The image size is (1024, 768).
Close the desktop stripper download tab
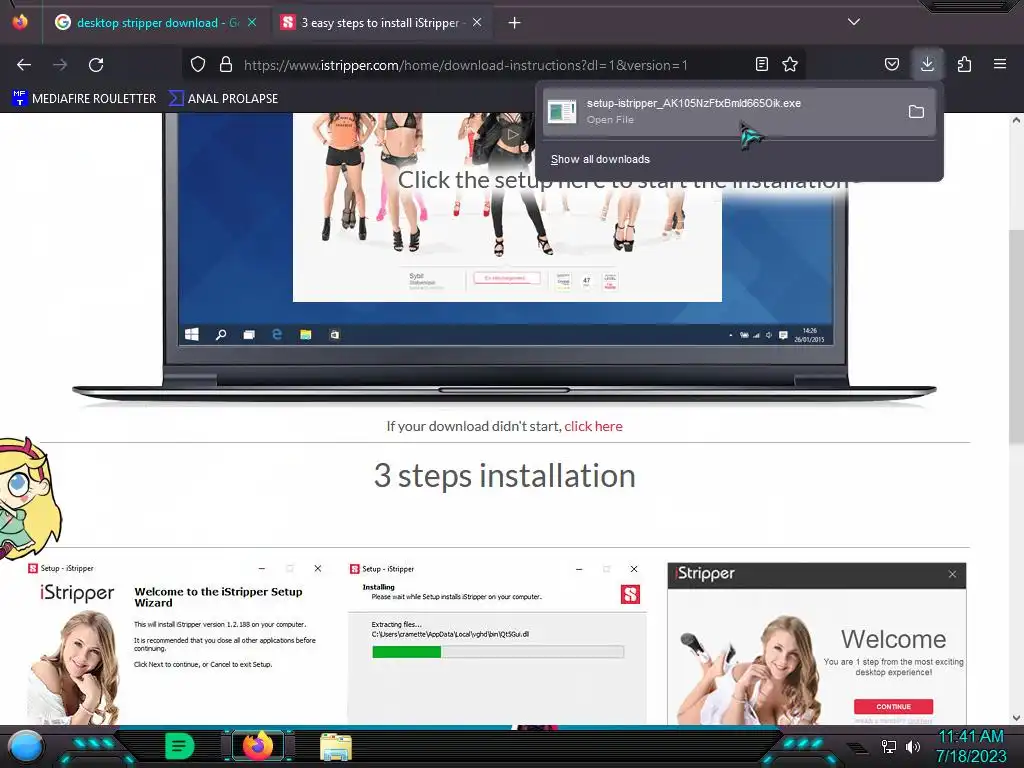(x=252, y=22)
